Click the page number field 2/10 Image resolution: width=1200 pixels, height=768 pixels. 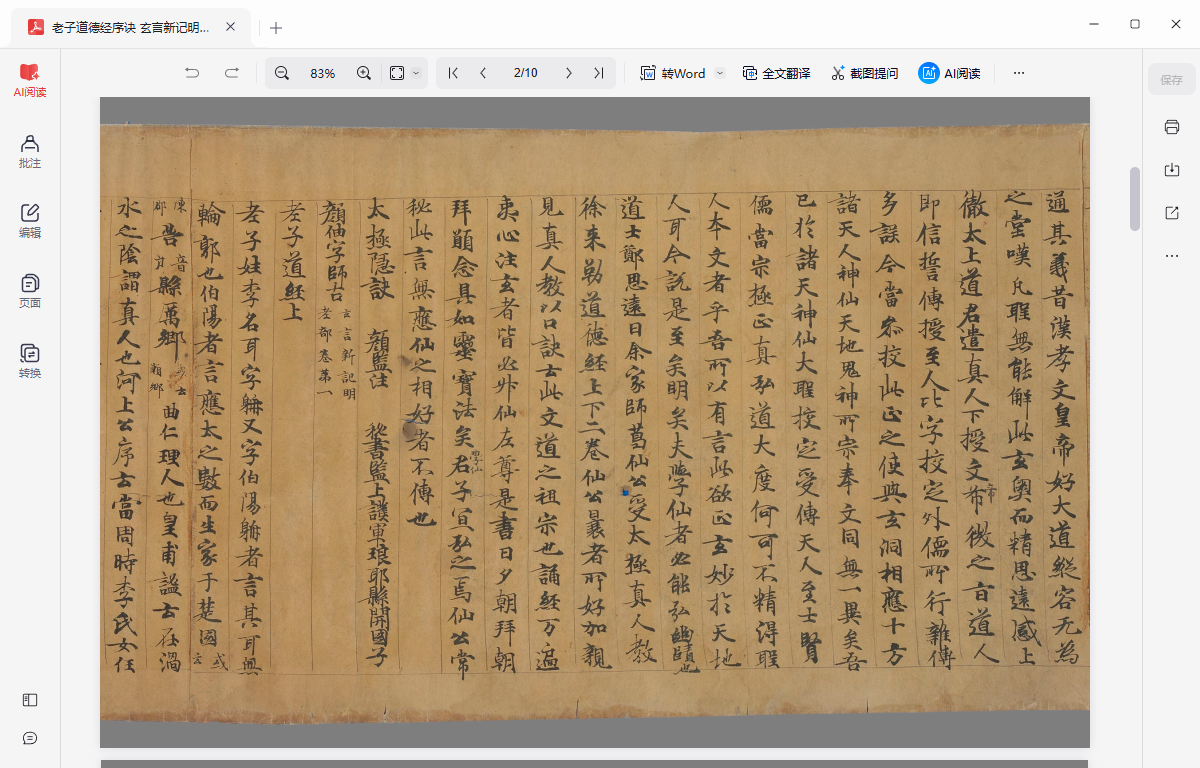[x=526, y=73]
